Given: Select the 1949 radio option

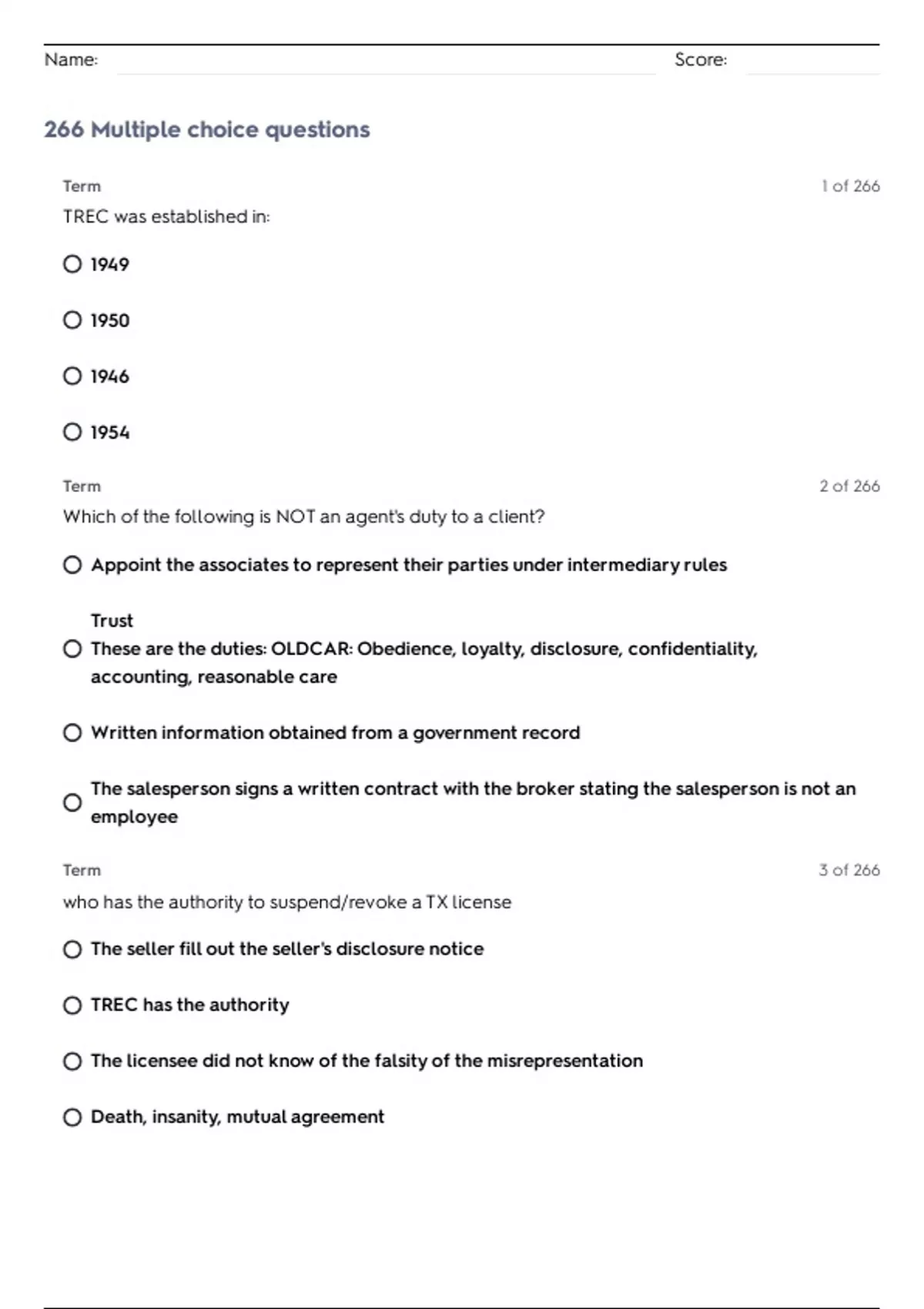Looking at the screenshot, I should pyautogui.click(x=72, y=264).
